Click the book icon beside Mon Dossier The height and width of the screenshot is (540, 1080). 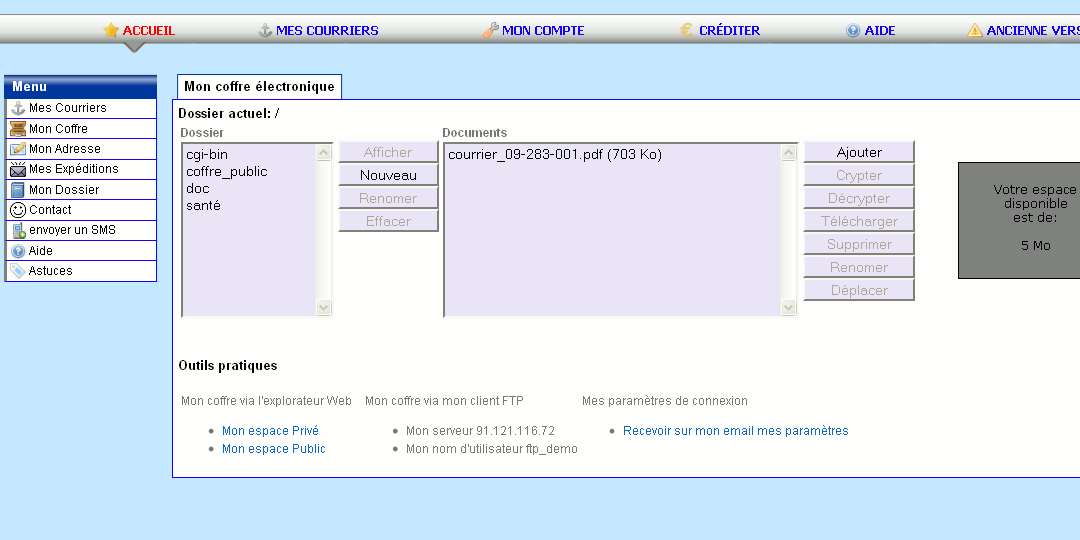[x=18, y=190]
